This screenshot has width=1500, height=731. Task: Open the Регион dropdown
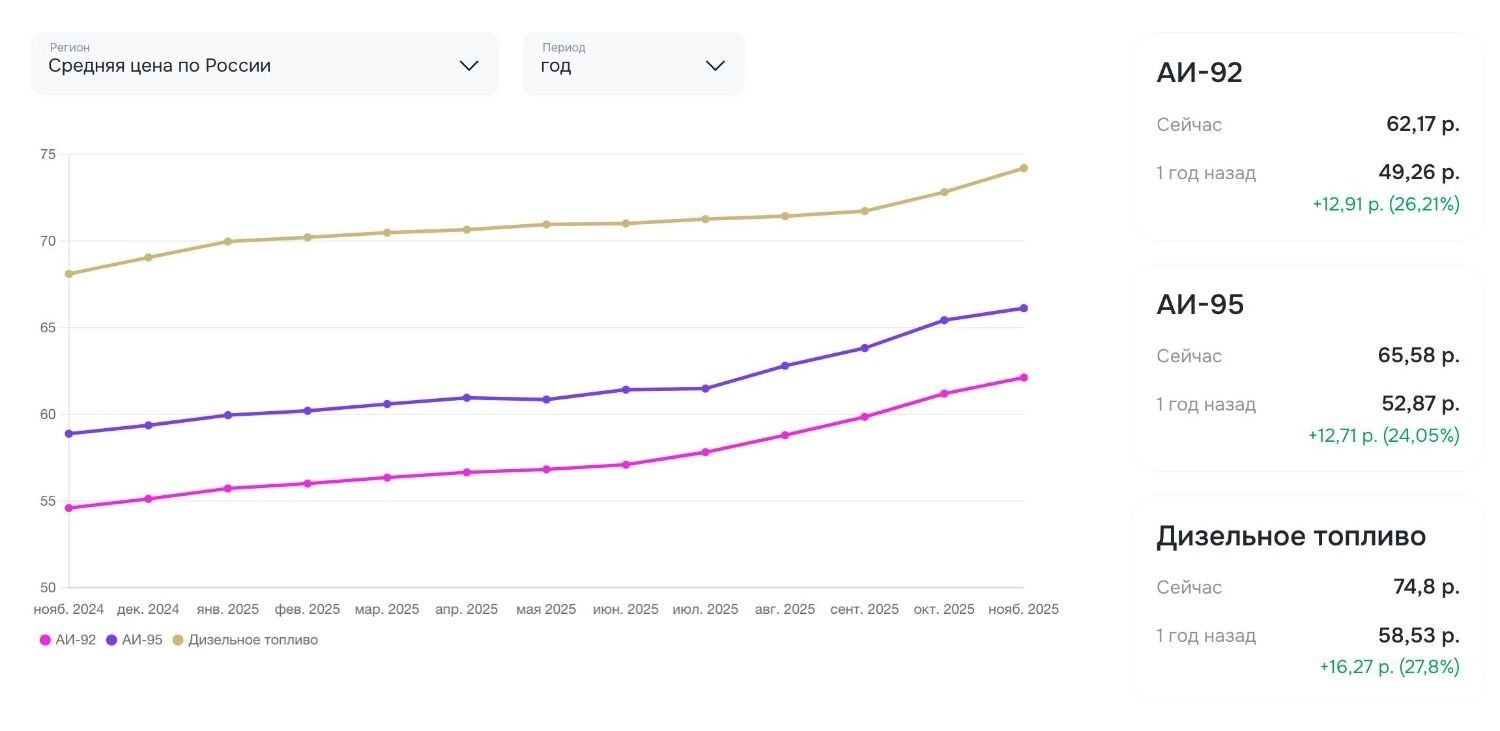(x=263, y=64)
